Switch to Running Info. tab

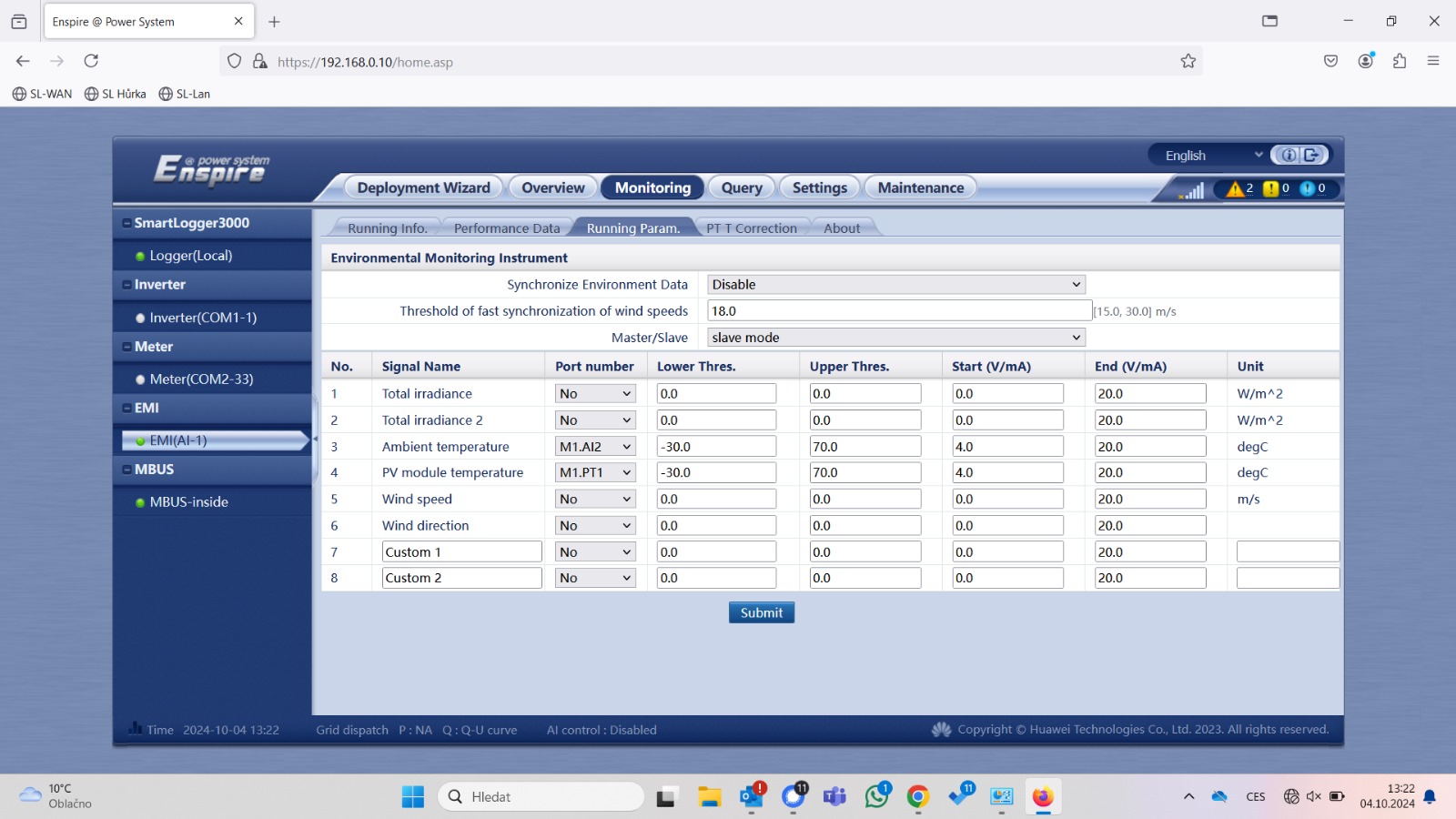click(x=387, y=228)
